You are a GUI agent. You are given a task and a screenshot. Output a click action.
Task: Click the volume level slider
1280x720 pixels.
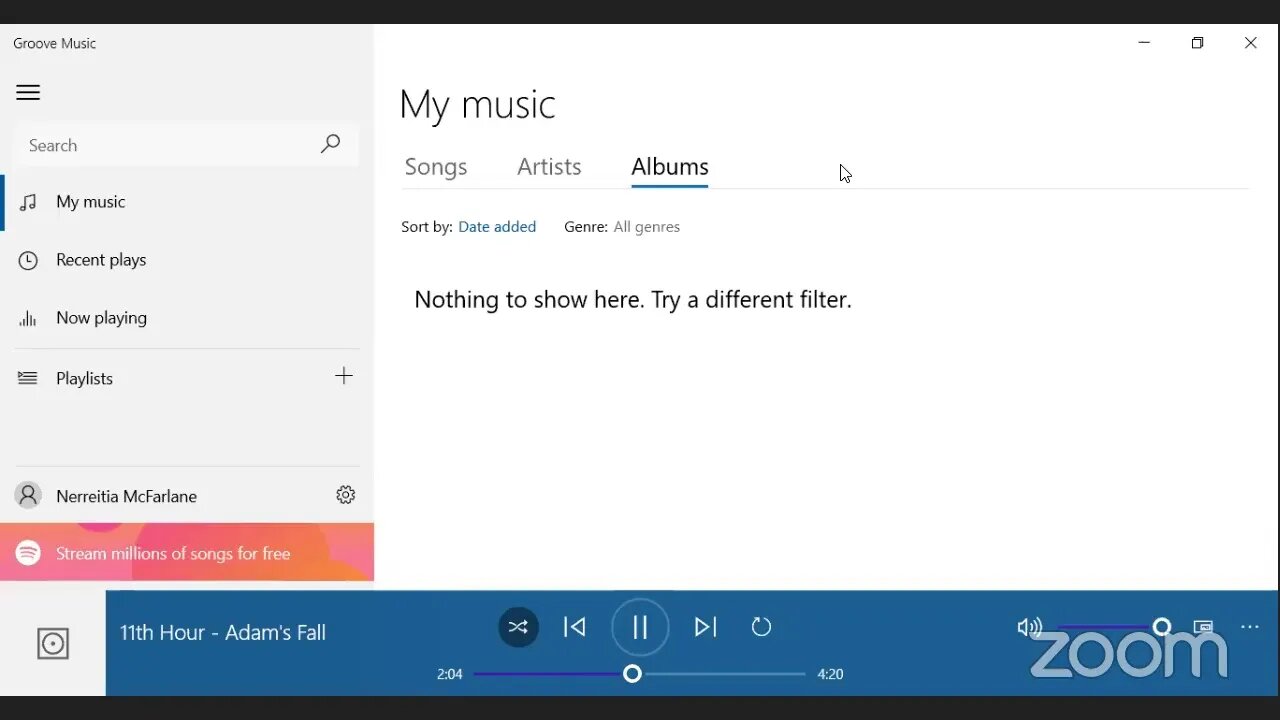[x=1115, y=627]
